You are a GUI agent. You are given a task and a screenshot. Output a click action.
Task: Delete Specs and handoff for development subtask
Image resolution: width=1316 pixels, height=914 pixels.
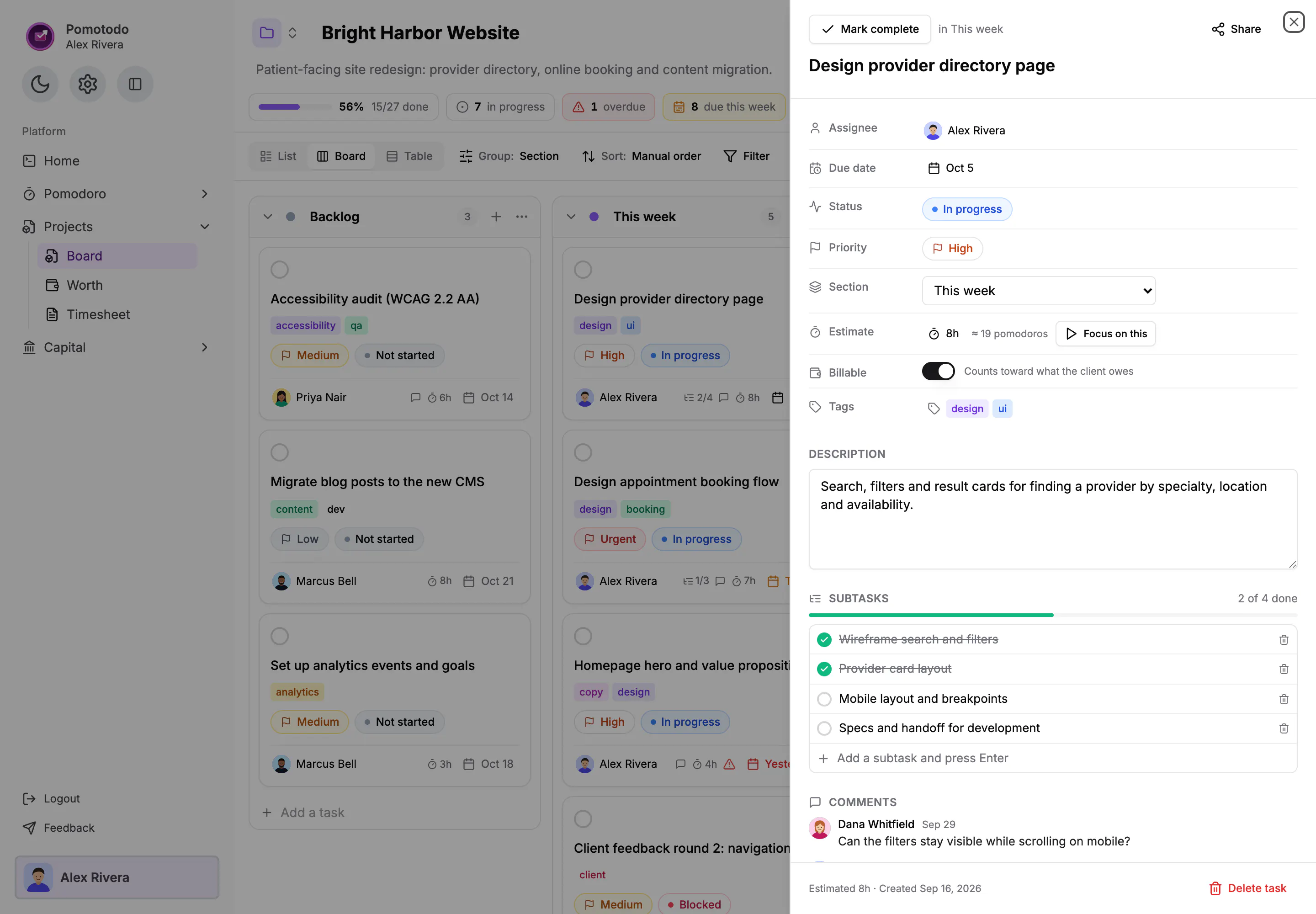point(1284,728)
